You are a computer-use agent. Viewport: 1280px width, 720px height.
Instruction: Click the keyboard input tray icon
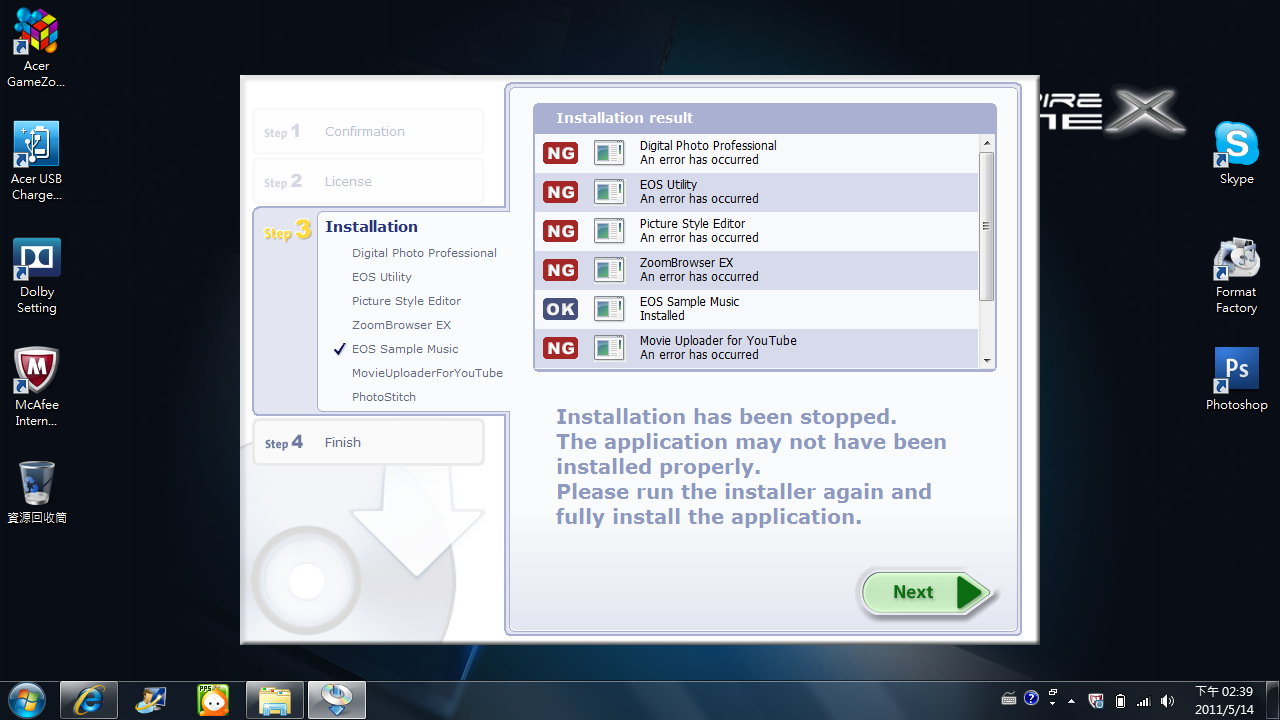tap(1009, 698)
